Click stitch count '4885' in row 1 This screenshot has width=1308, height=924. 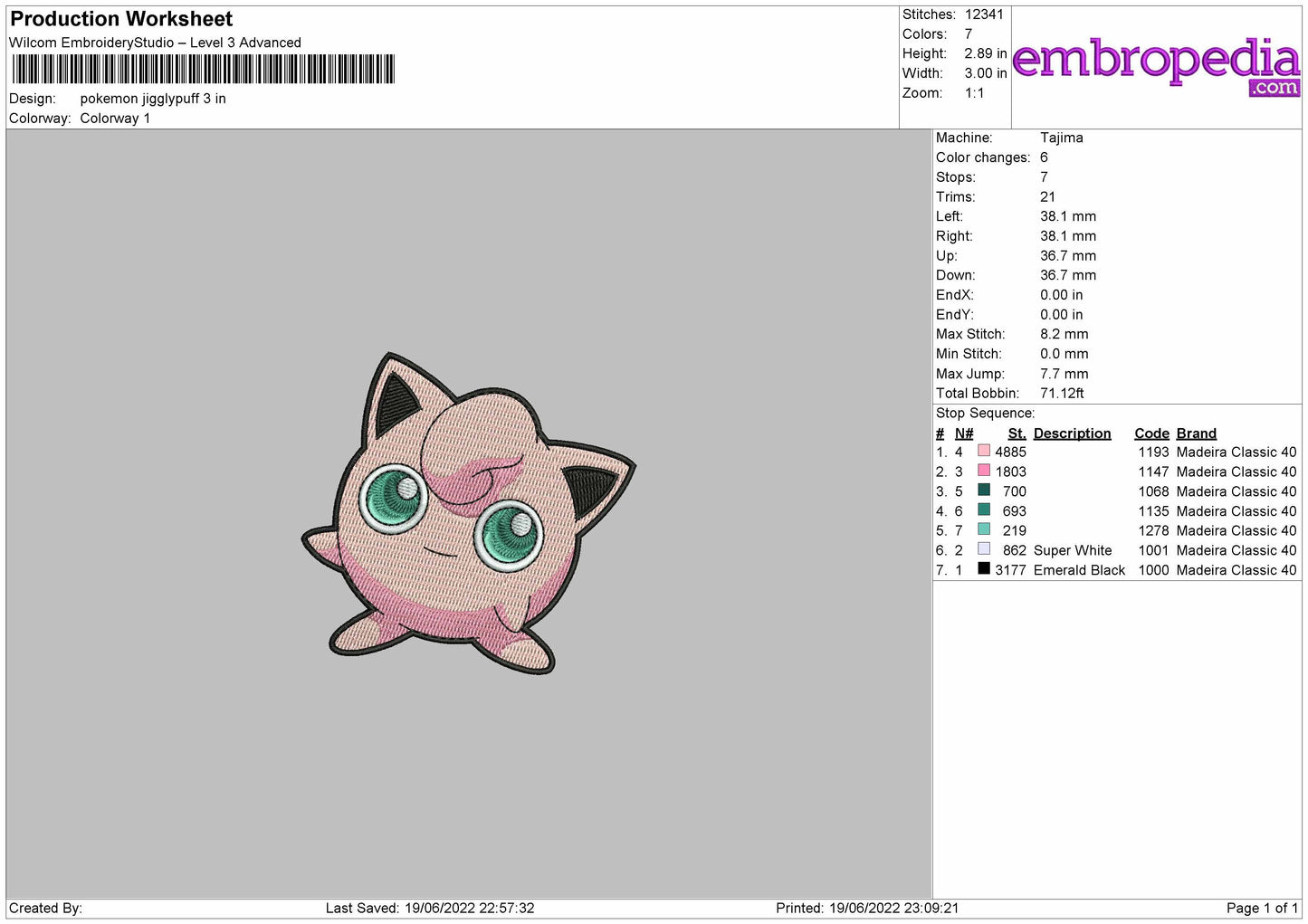pyautogui.click(x=1010, y=452)
